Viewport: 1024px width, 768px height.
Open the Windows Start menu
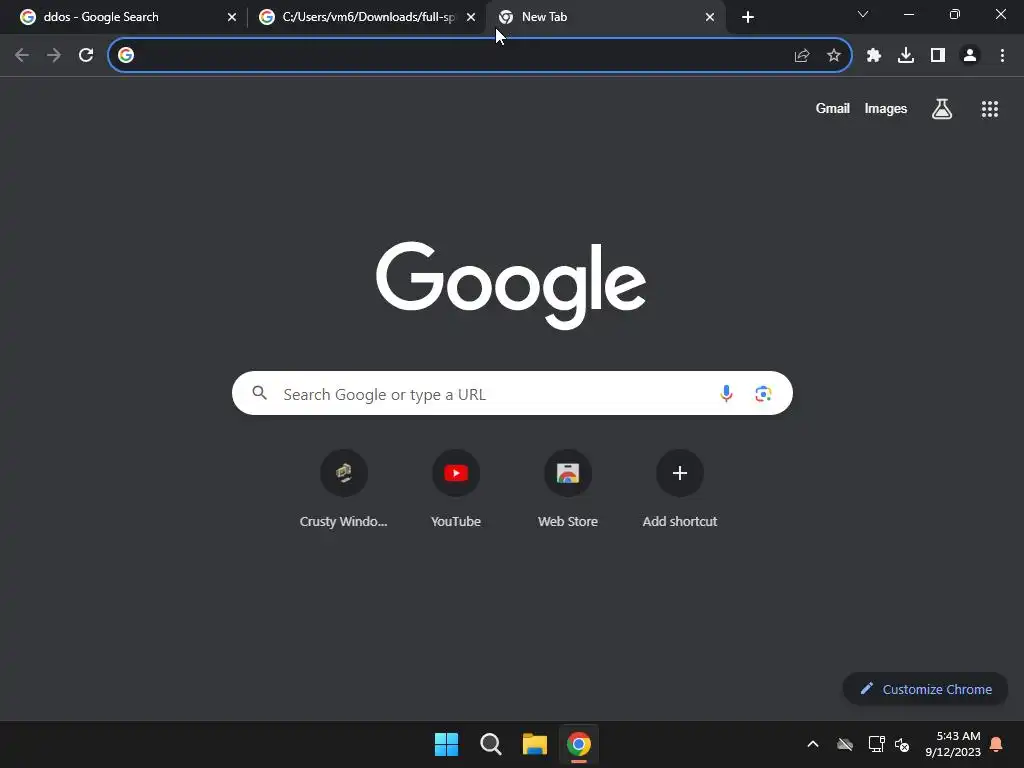pos(447,744)
